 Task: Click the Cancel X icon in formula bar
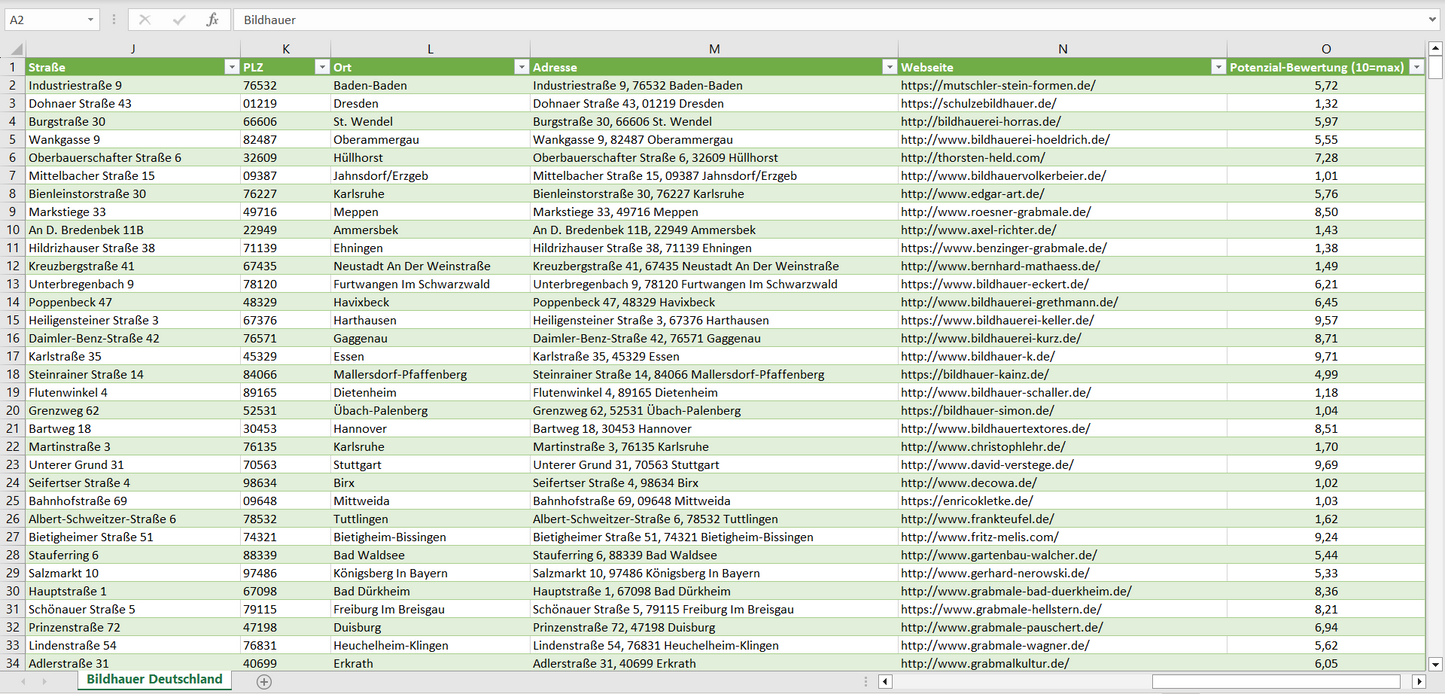[x=145, y=20]
